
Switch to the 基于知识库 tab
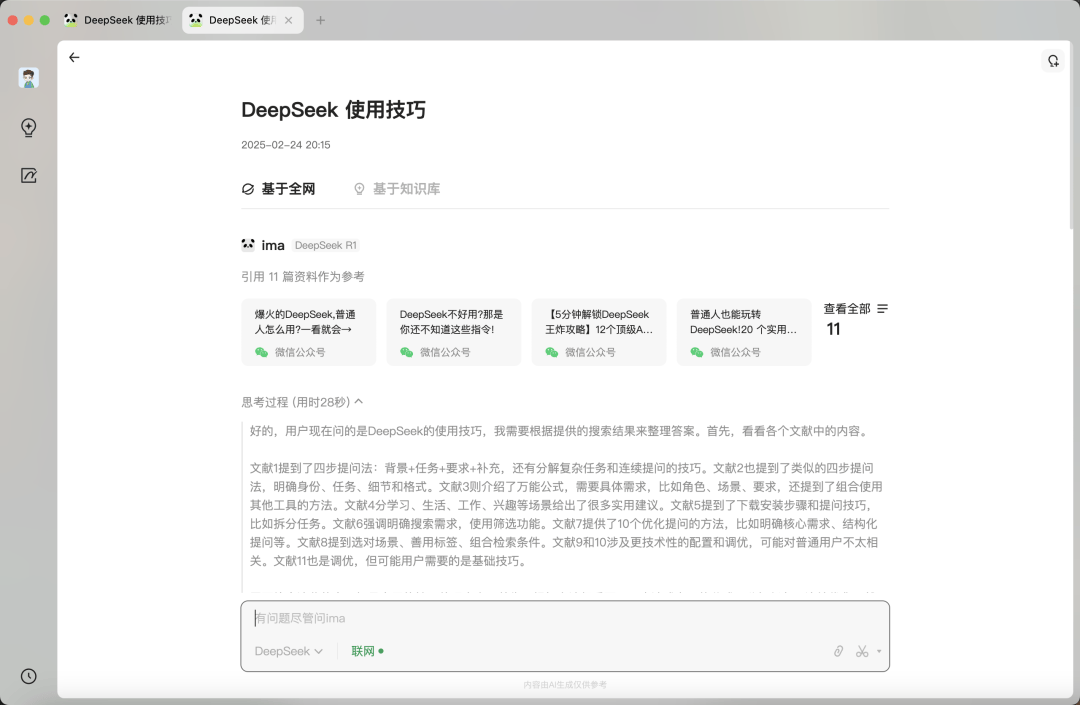pos(397,189)
